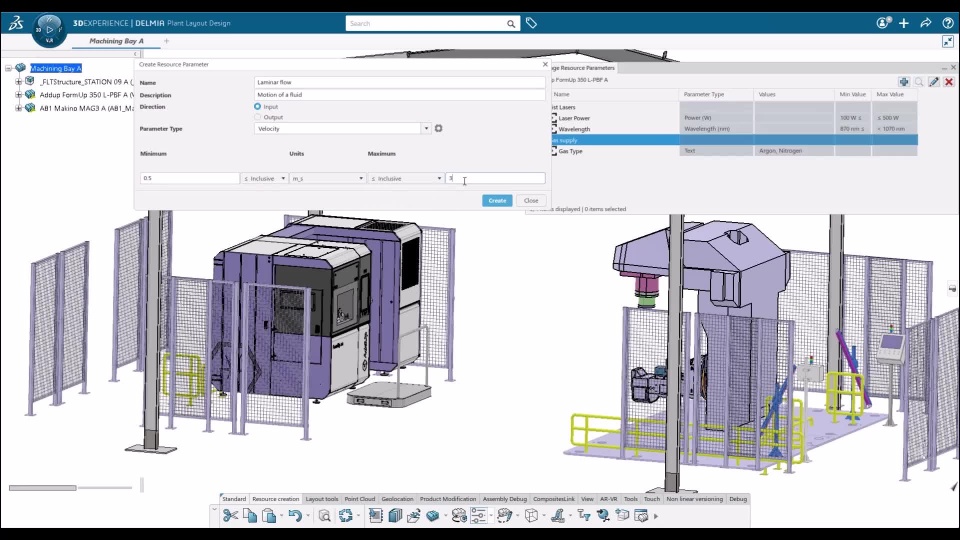Open parameter type settings gear icon
The image size is (960, 540).
coord(438,129)
